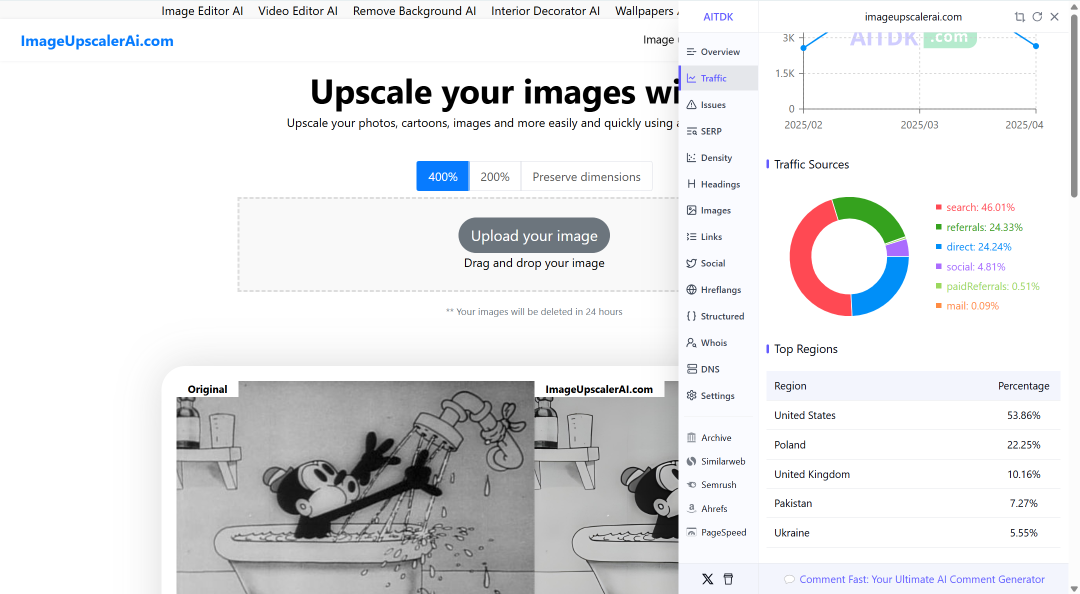Click the Ukraine region row
The height and width of the screenshot is (594, 1080).
tap(913, 533)
